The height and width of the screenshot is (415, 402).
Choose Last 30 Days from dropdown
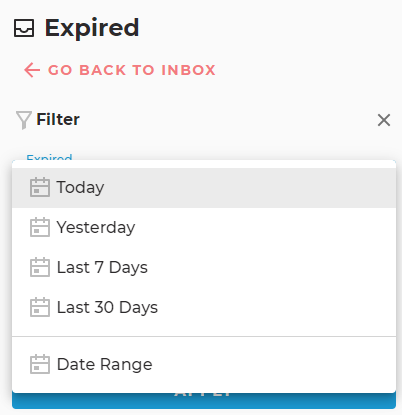(204, 307)
